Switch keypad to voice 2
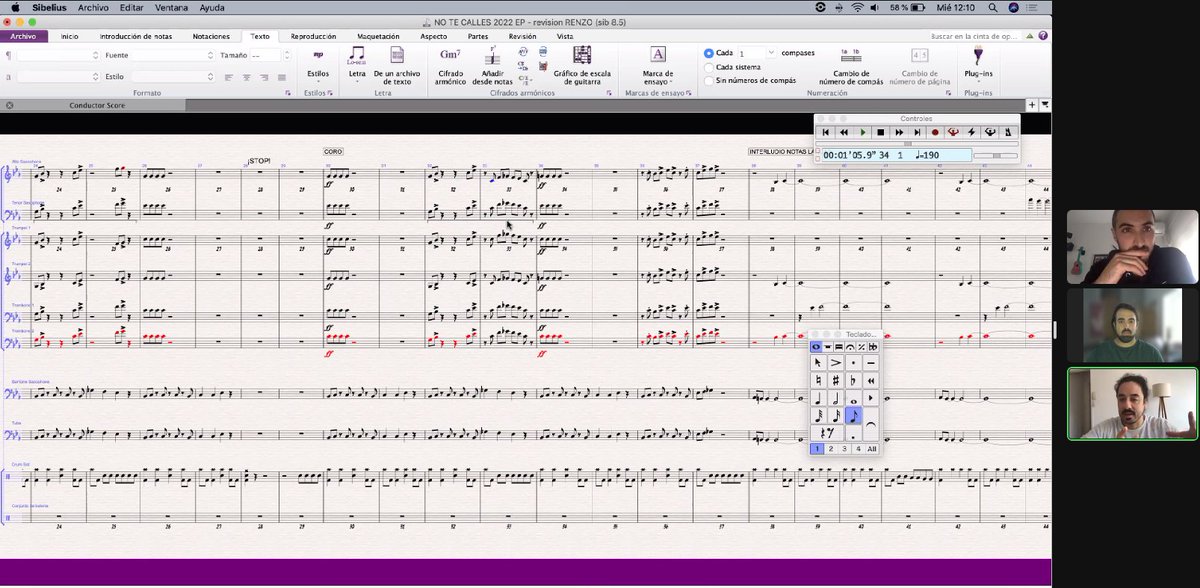The image size is (1200, 588). tap(831, 449)
